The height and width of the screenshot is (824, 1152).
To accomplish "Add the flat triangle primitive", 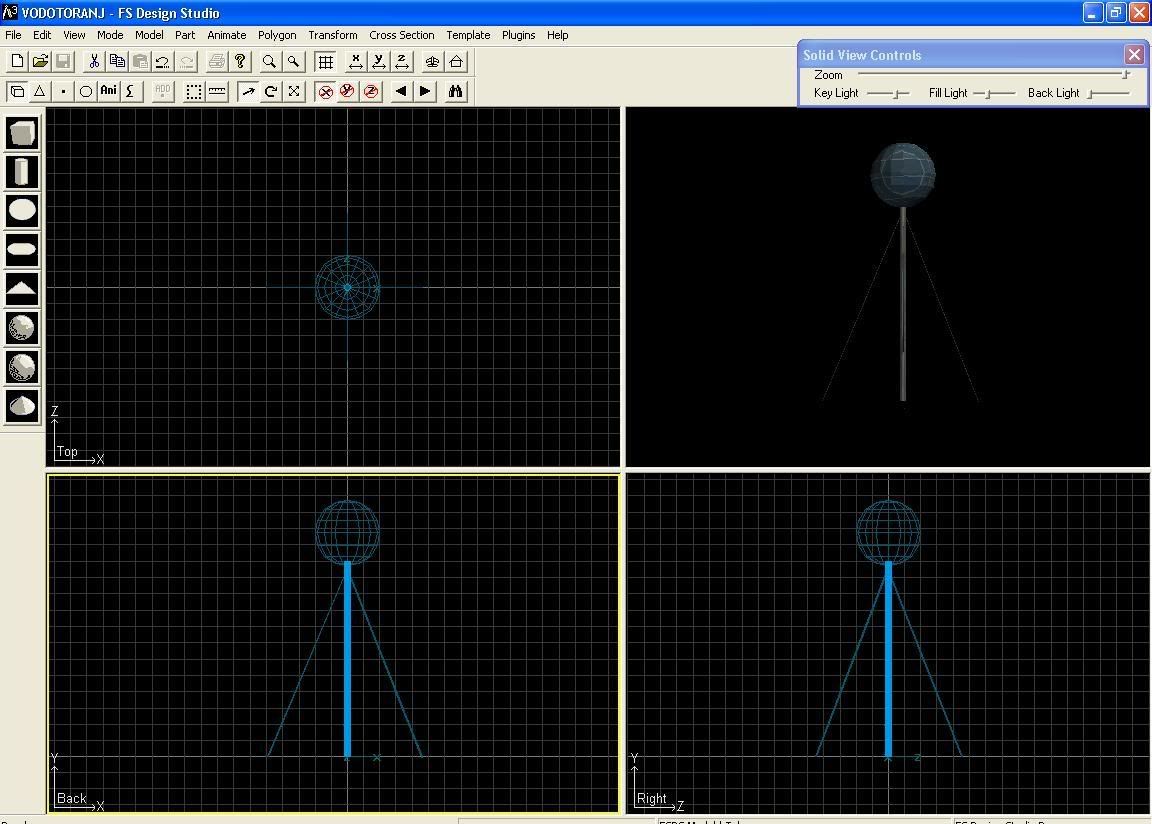I will [22, 288].
